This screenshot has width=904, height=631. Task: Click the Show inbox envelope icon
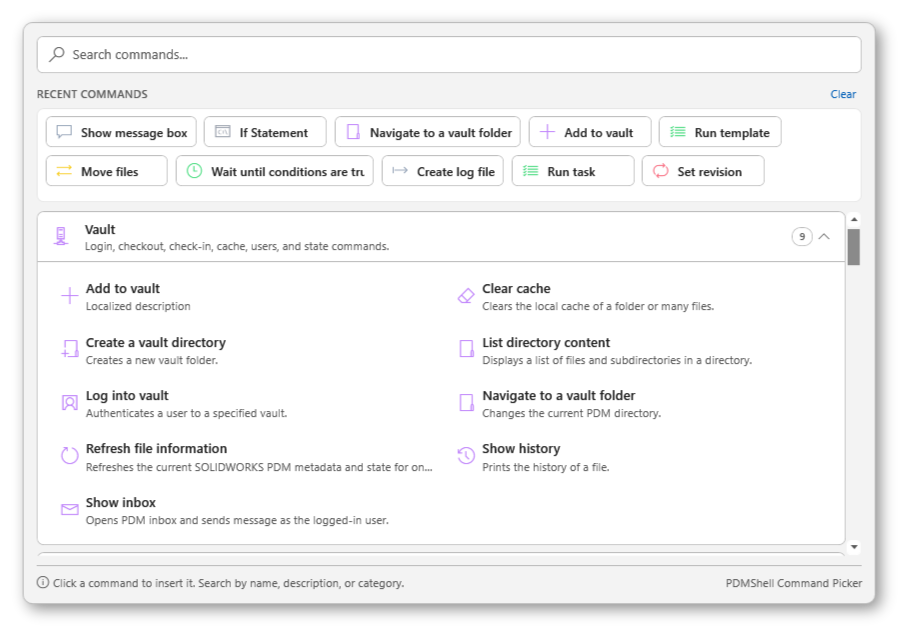(x=70, y=509)
